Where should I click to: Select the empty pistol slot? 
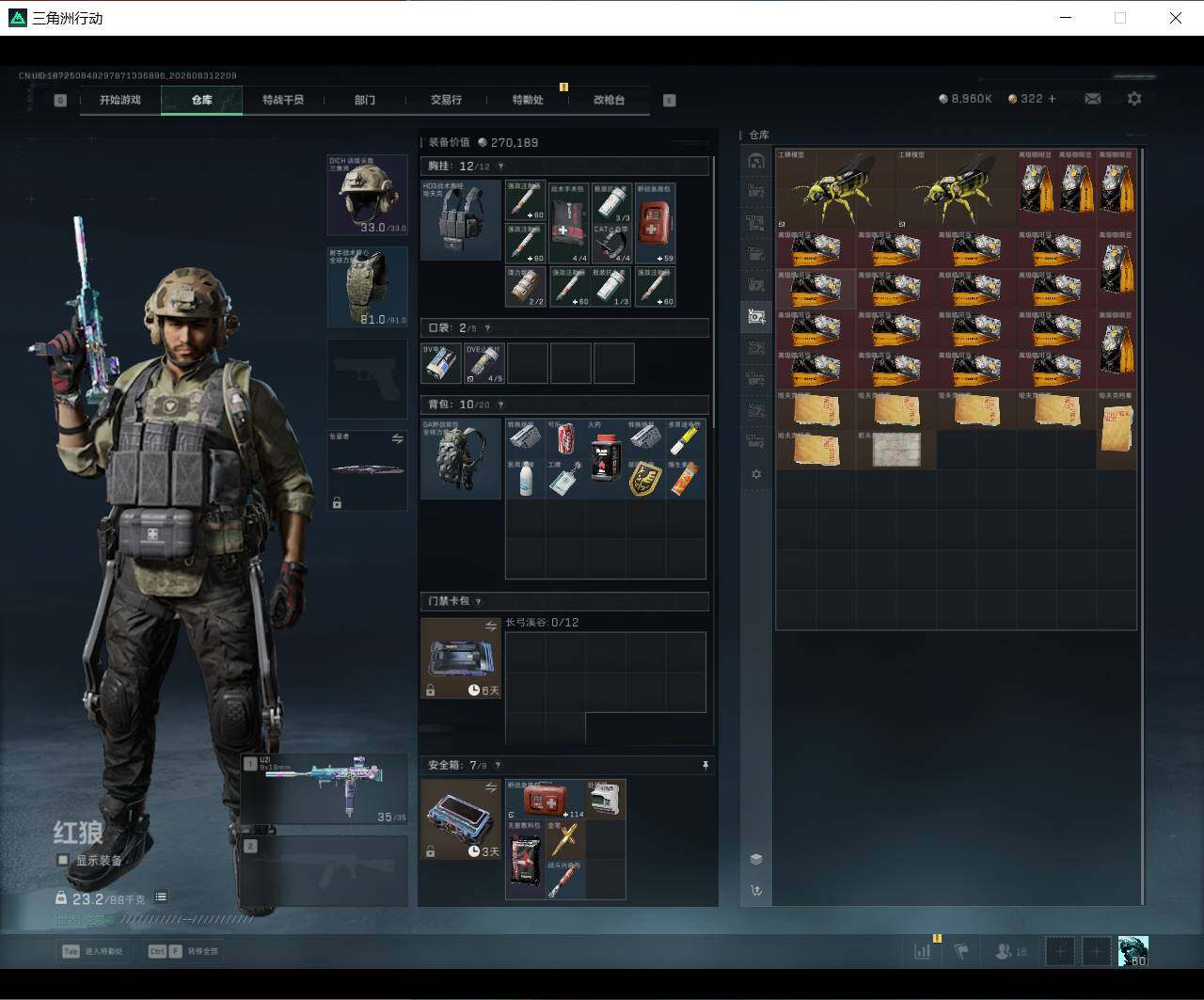pos(367,379)
